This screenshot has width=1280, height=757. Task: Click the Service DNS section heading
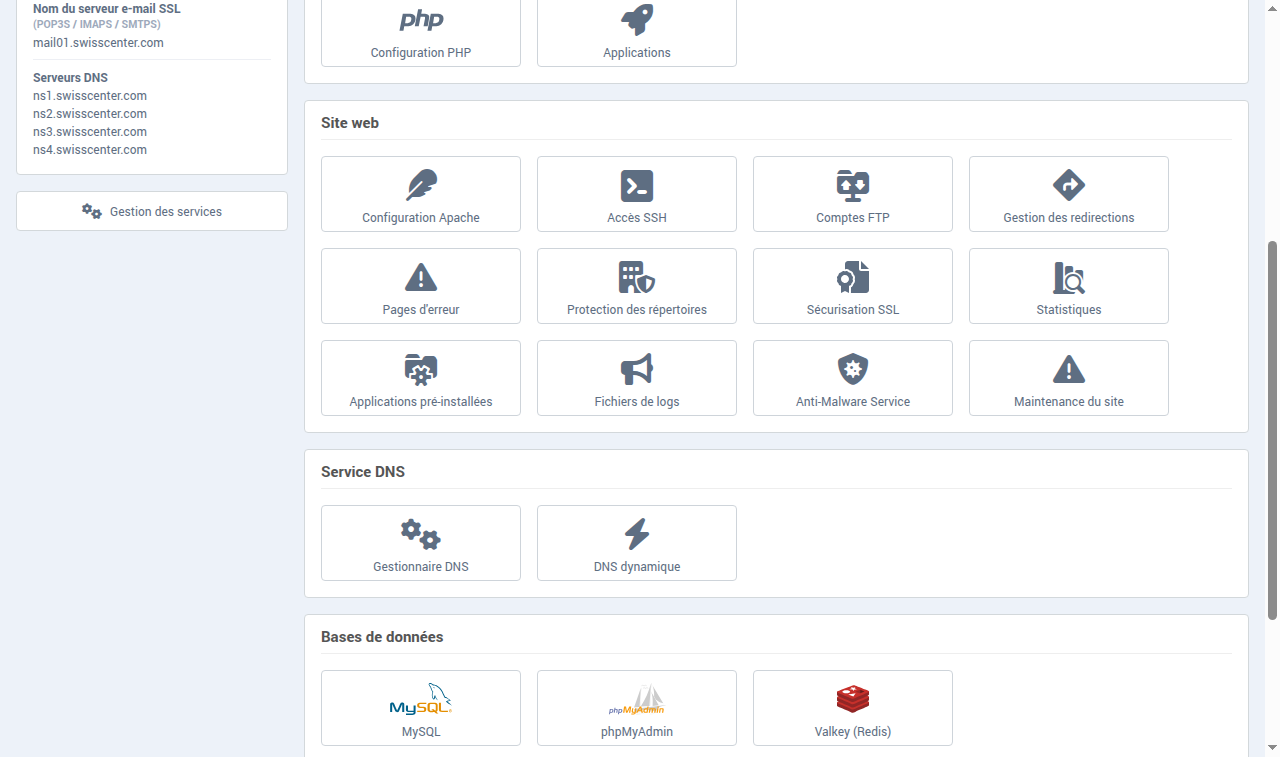[x=363, y=472]
